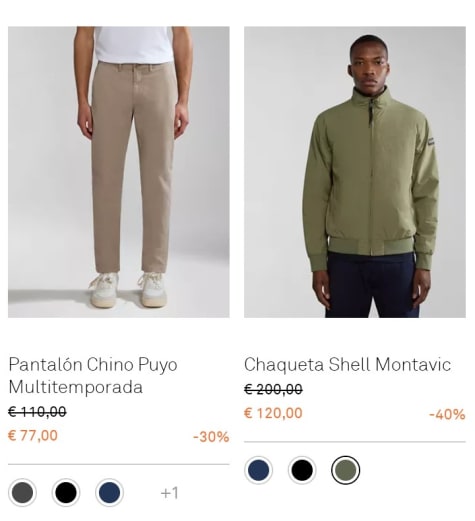Select the grey color swatch for the chino
The image size is (475, 521).
[x=23, y=493]
